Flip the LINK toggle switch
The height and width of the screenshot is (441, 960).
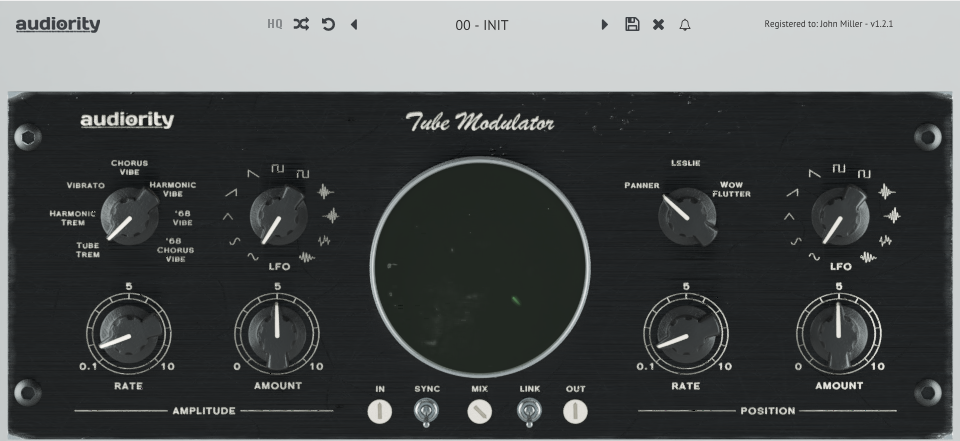coord(529,412)
